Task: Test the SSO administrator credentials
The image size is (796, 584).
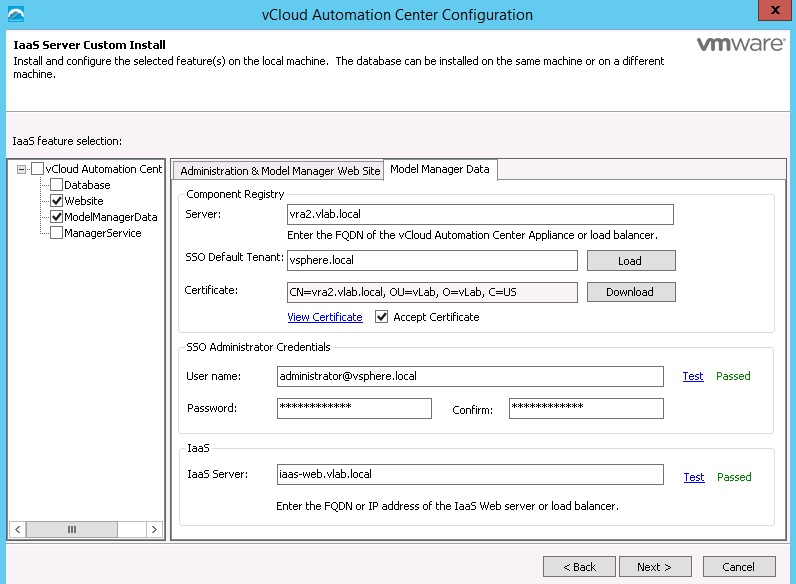Action: [693, 376]
